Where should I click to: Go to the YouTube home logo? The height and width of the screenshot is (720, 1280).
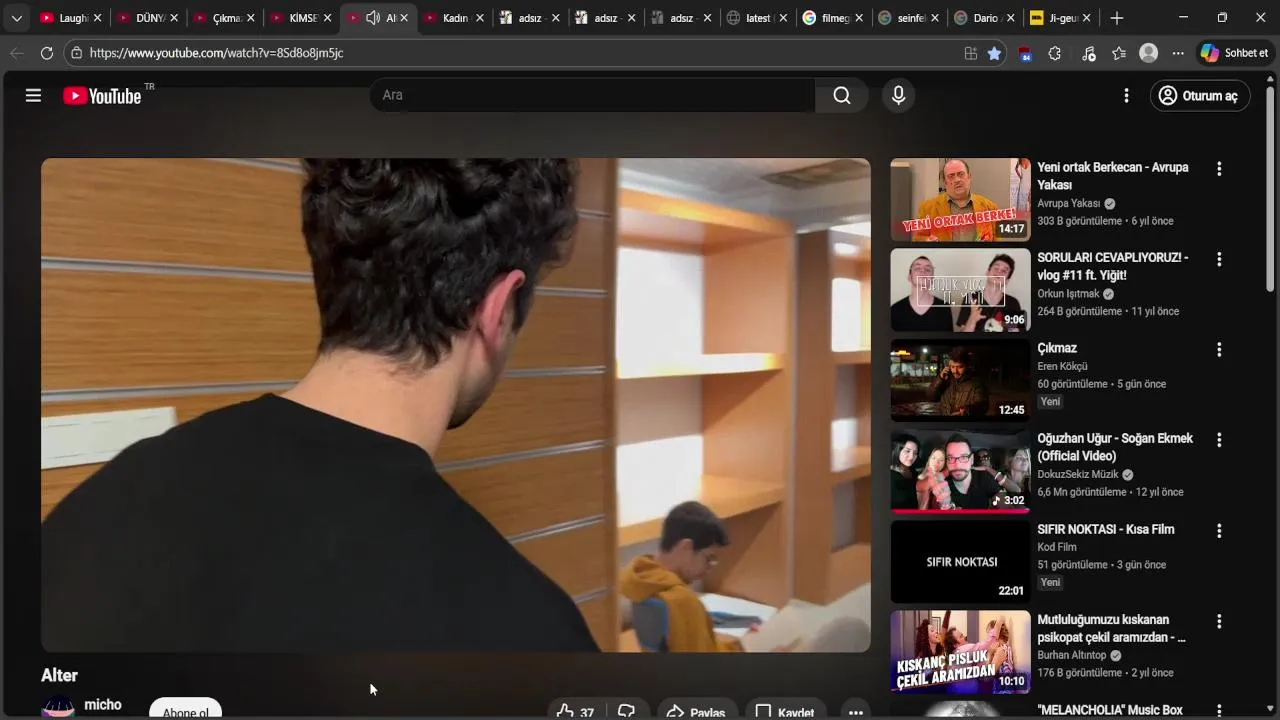(102, 96)
